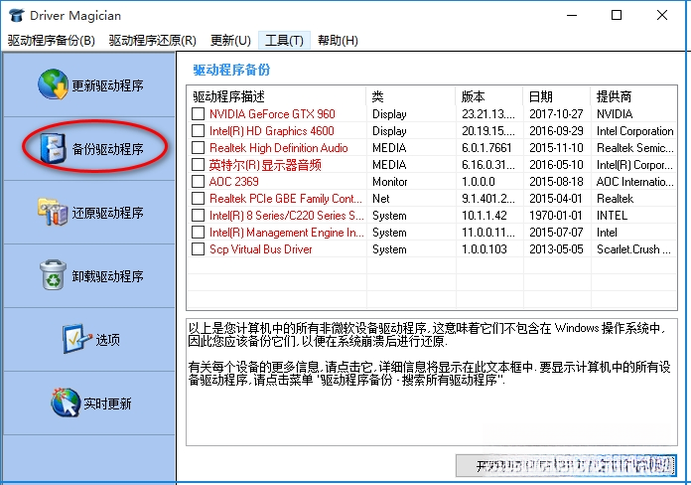Click the Monitor class cell
The image size is (691, 485).
(390, 181)
